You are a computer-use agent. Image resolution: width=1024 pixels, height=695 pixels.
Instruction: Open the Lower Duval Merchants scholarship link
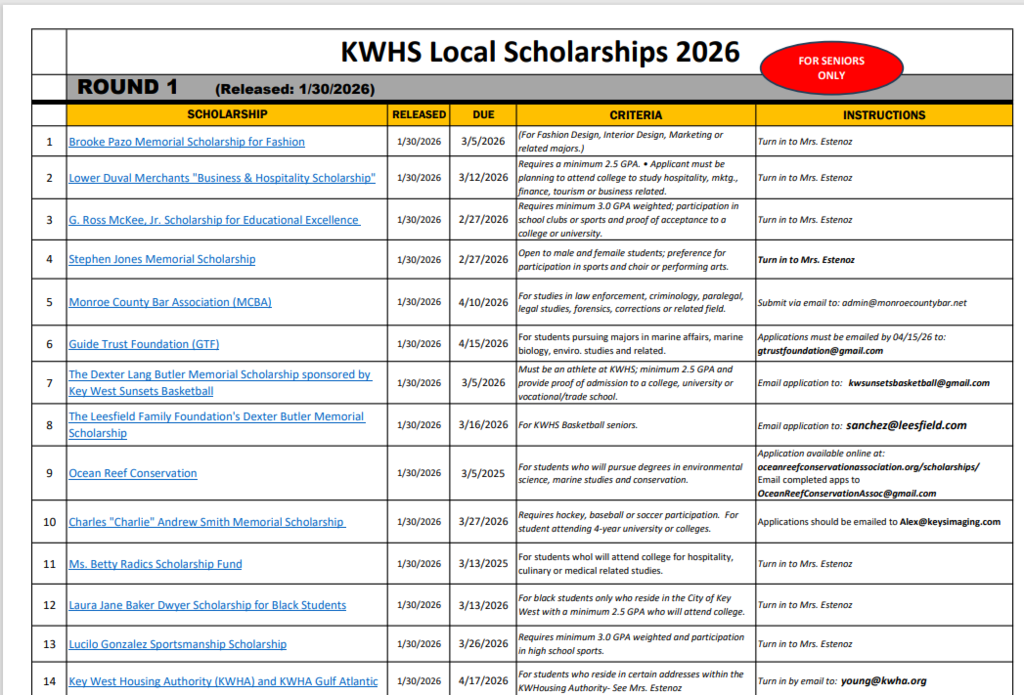(221, 177)
